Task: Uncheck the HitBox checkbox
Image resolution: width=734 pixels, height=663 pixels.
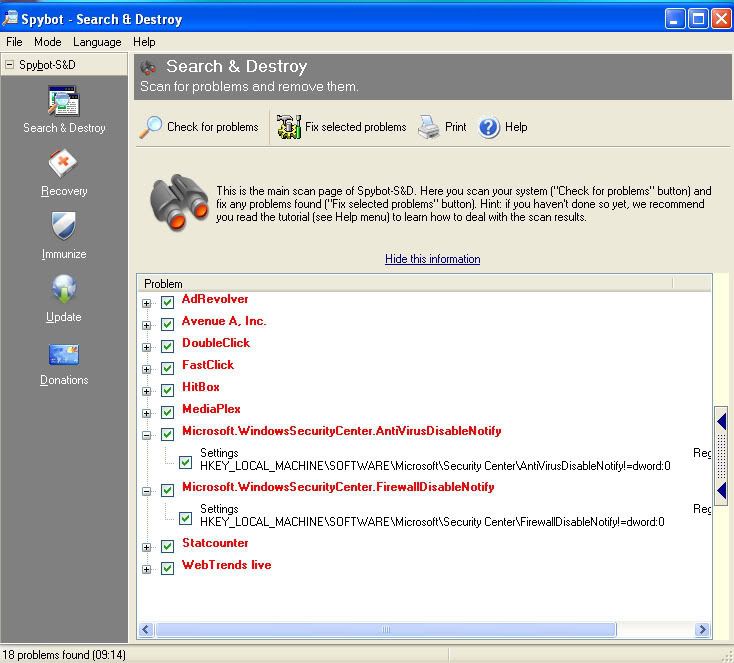Action: (167, 390)
